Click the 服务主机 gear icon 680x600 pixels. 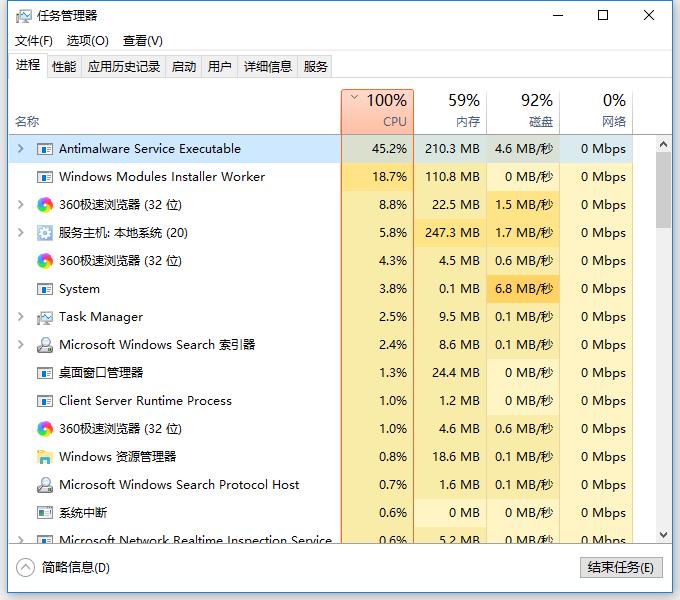coord(45,233)
